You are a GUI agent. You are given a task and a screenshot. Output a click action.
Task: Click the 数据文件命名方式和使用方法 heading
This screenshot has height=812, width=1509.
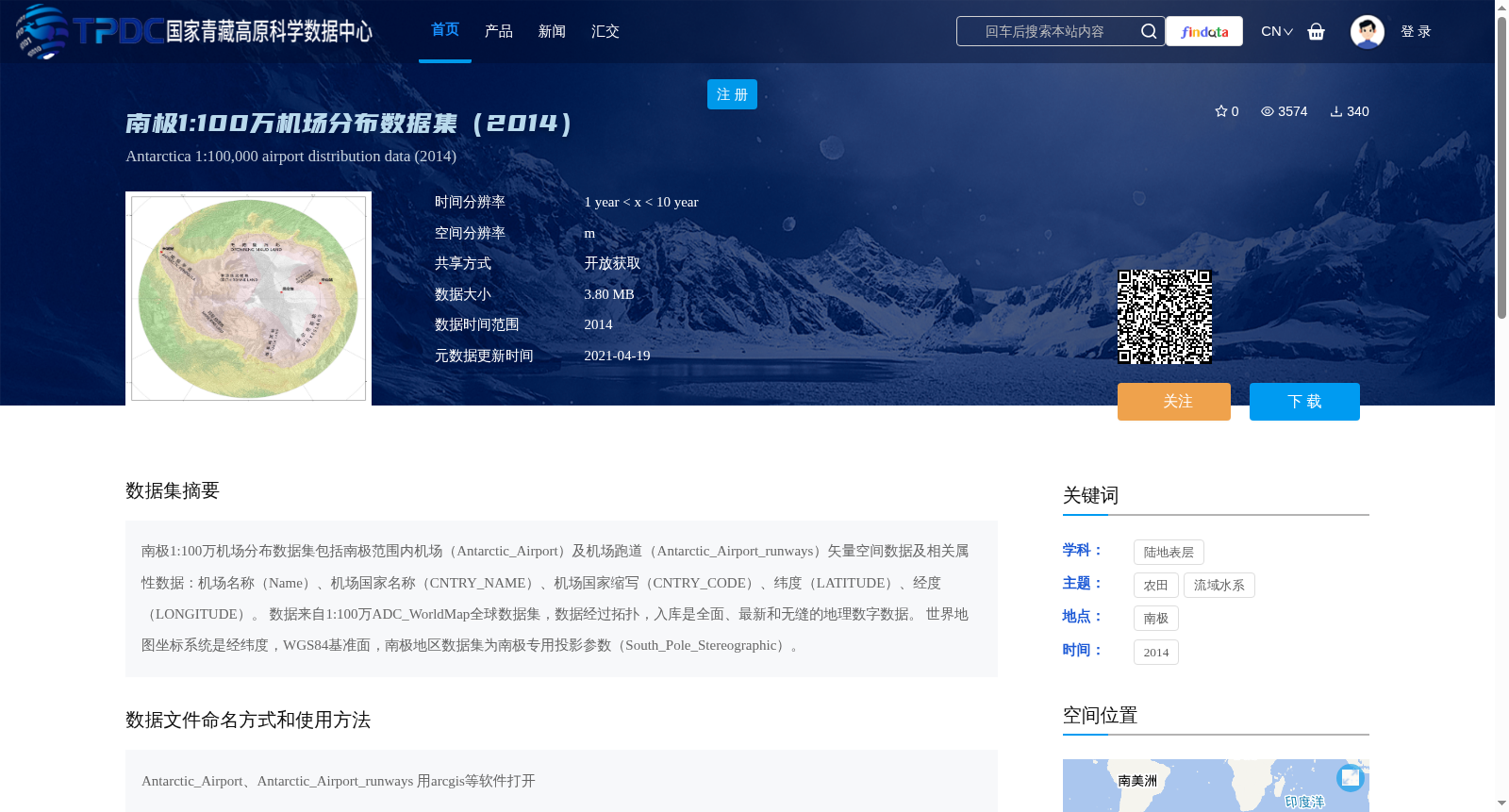tap(248, 720)
